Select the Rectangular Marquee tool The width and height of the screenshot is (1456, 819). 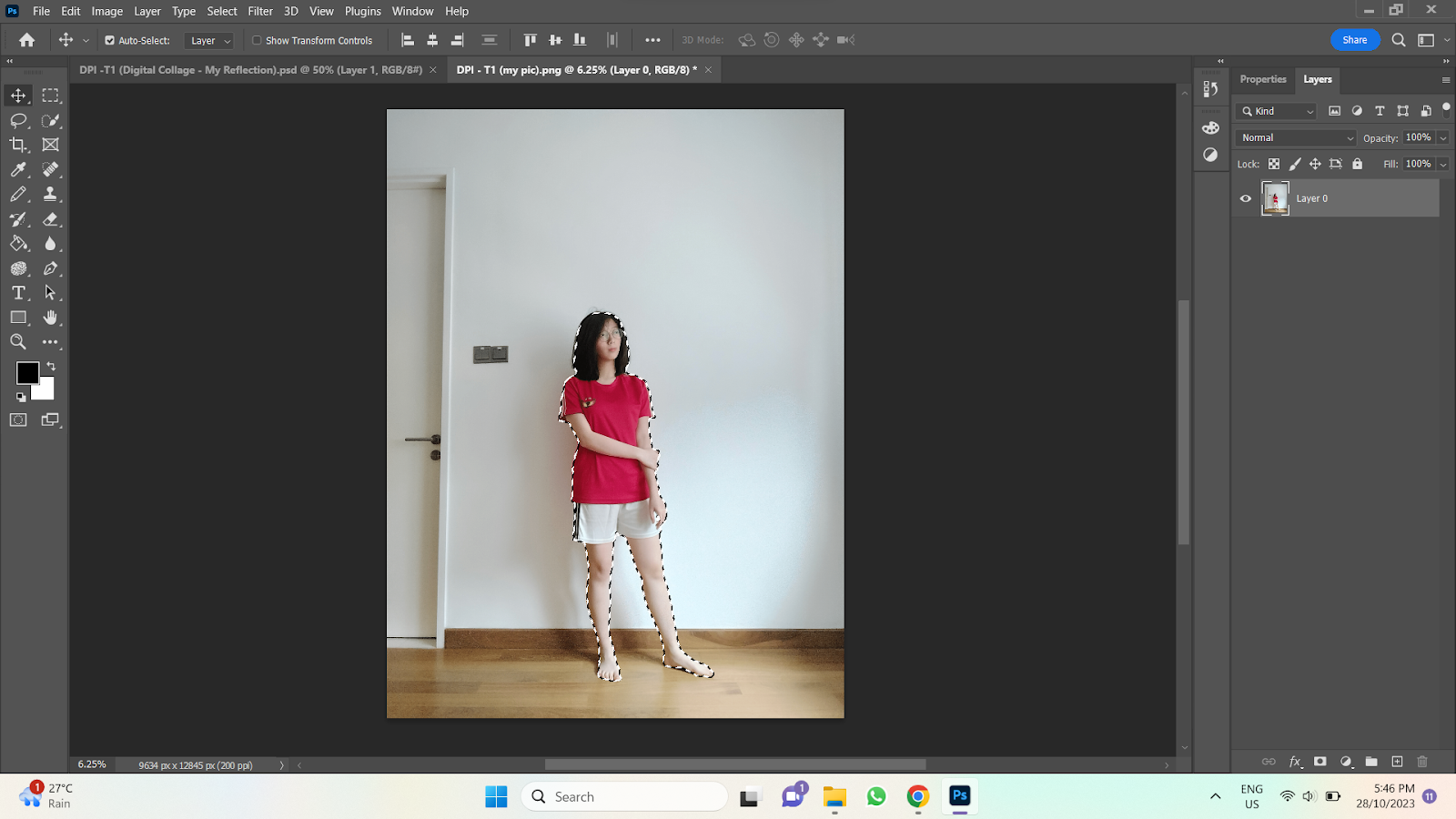(x=51, y=96)
